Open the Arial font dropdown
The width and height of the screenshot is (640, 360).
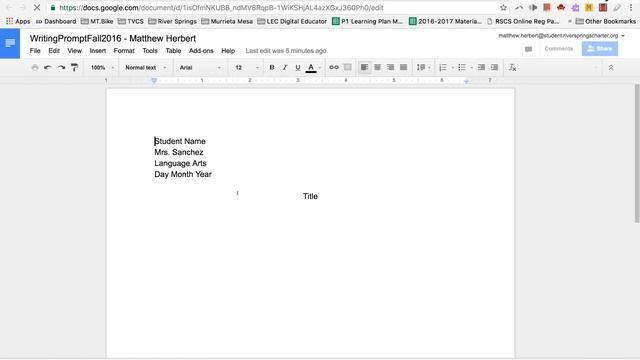200,68
